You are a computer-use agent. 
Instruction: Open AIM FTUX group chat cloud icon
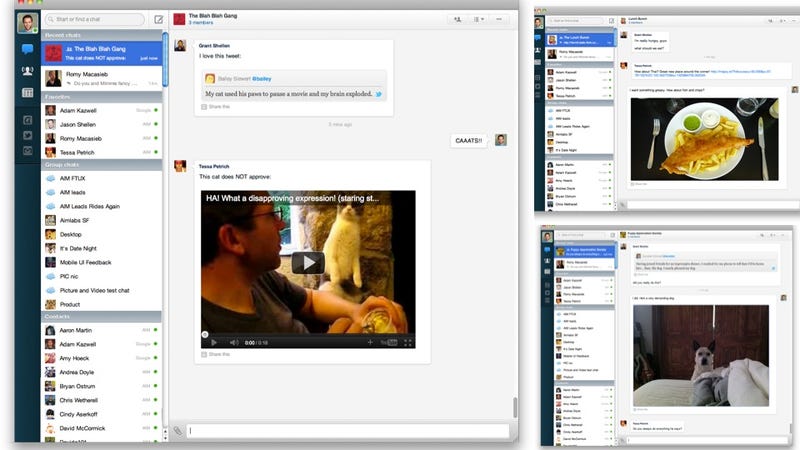click(51, 179)
